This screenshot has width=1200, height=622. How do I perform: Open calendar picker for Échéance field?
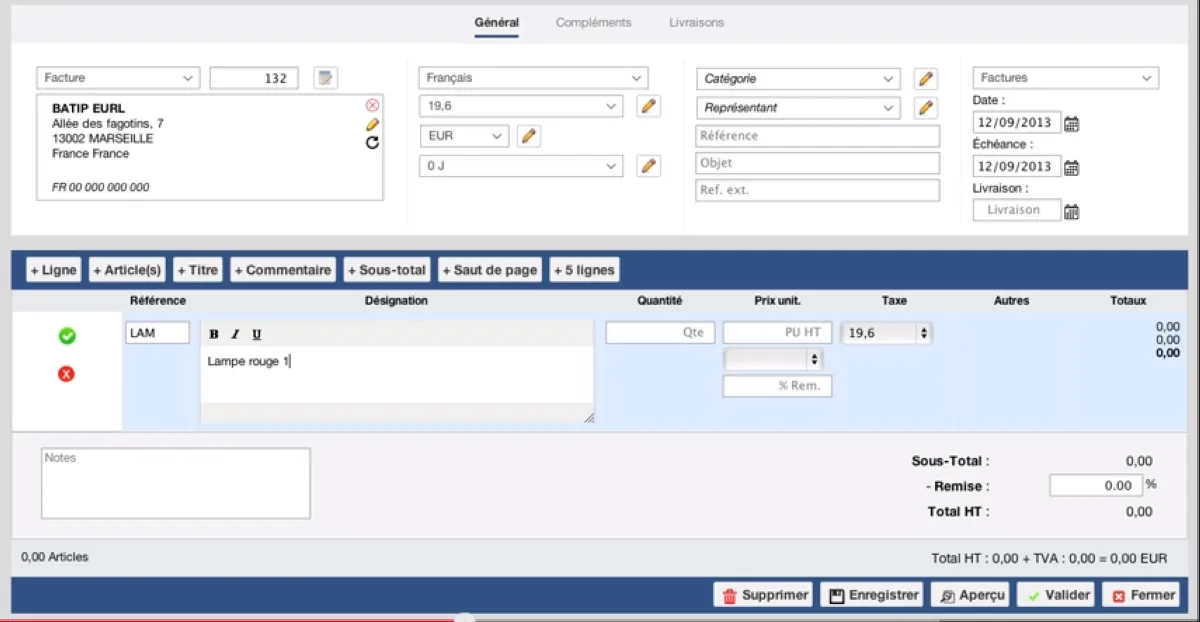[x=1071, y=167]
